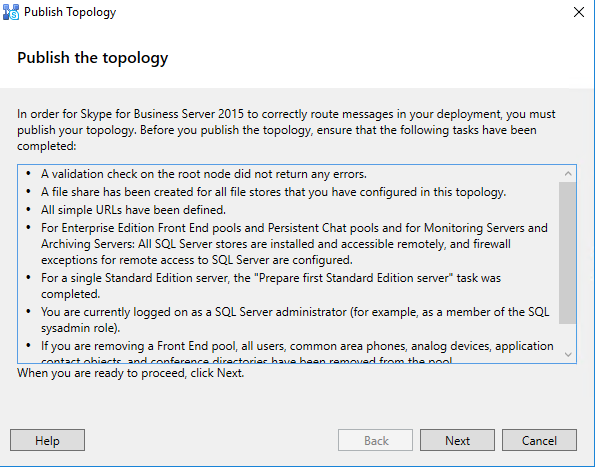Select the 'All simple URLs have been defined' item
Image resolution: width=595 pixels, height=467 pixels.
(133, 210)
